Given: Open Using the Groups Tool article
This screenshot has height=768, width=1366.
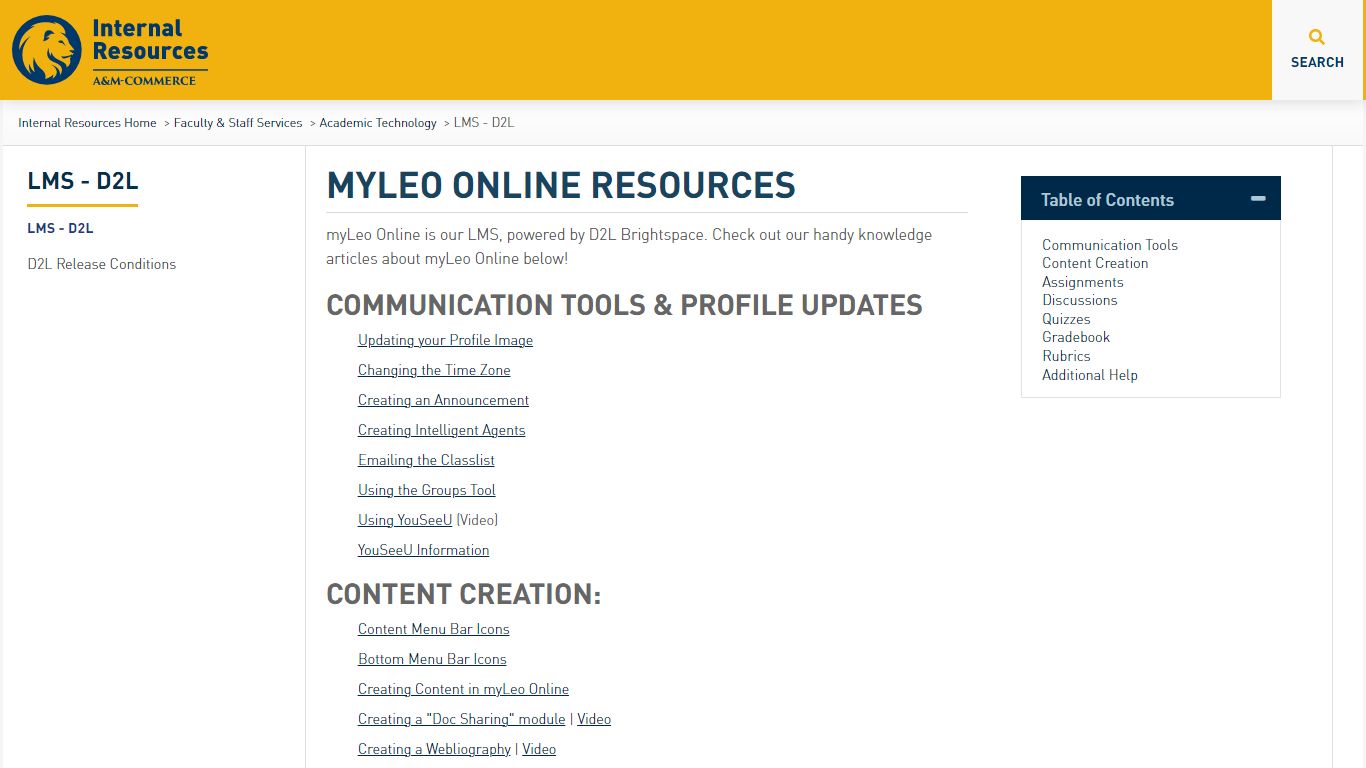Looking at the screenshot, I should click(427, 490).
